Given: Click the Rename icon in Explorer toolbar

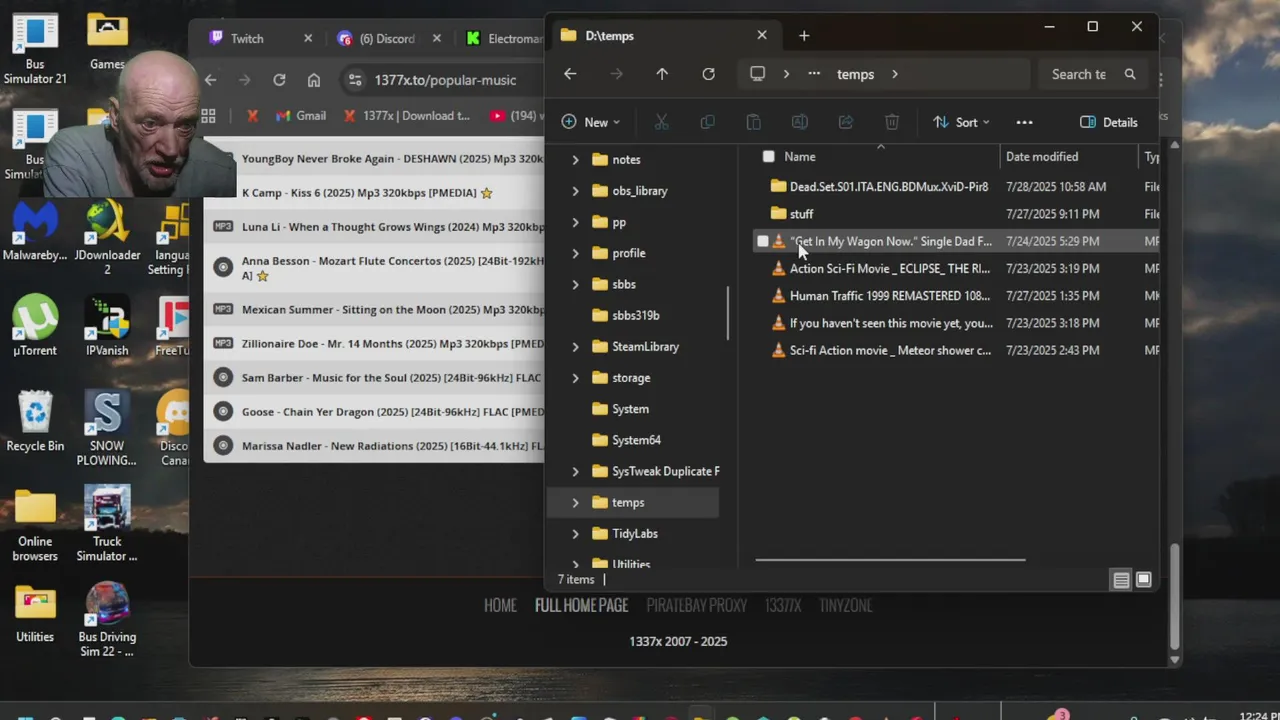Looking at the screenshot, I should click(799, 122).
